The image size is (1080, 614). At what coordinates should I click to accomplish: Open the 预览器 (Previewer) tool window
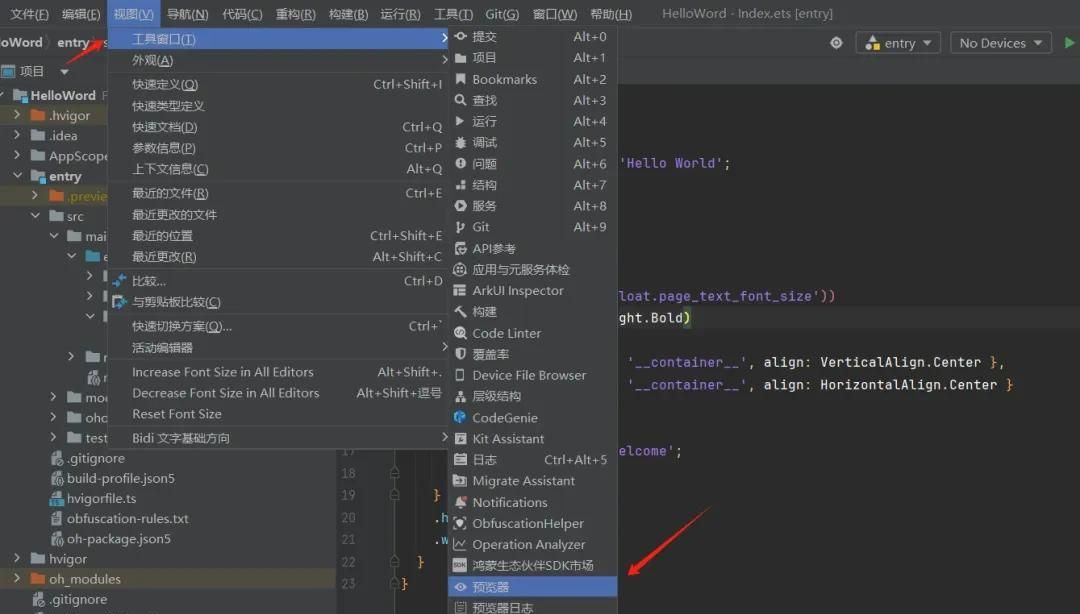(x=490, y=587)
